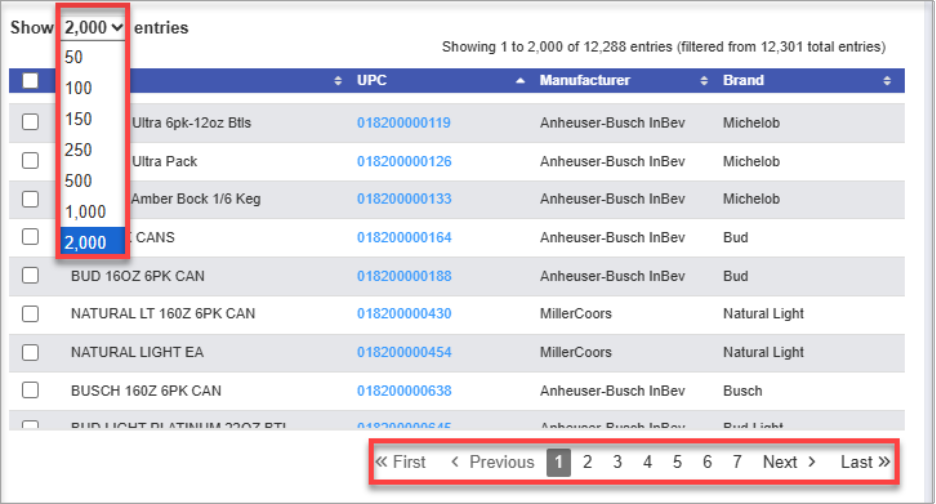Jump to page 5
This screenshot has width=936, height=504.
tap(677, 462)
